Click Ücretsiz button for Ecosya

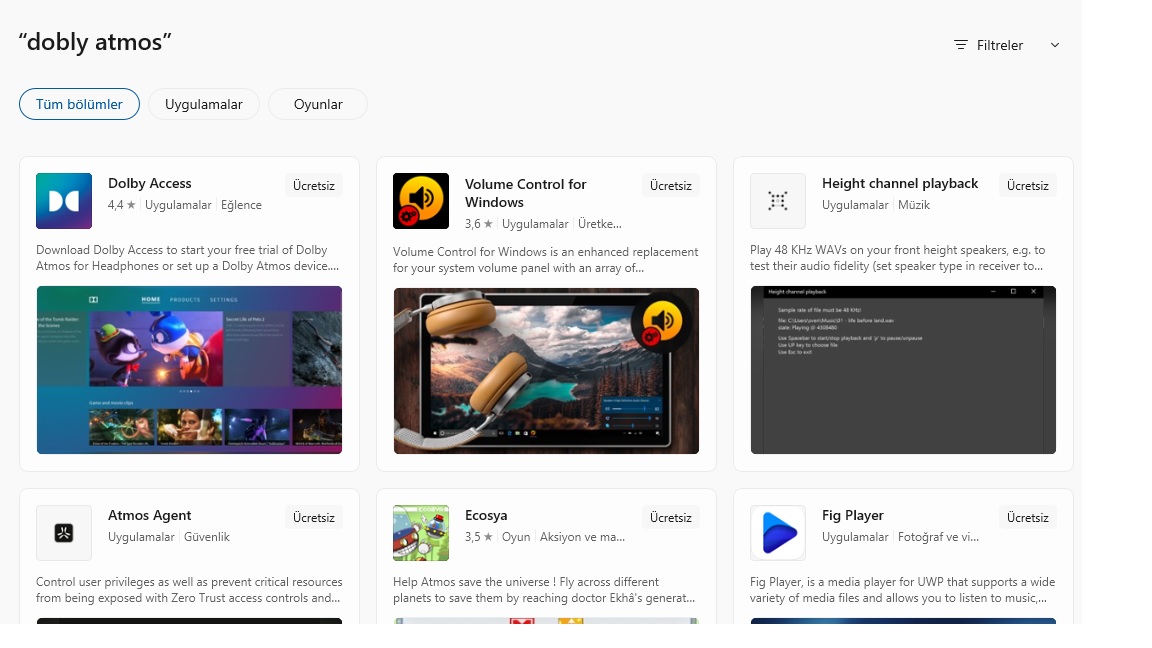click(x=671, y=518)
